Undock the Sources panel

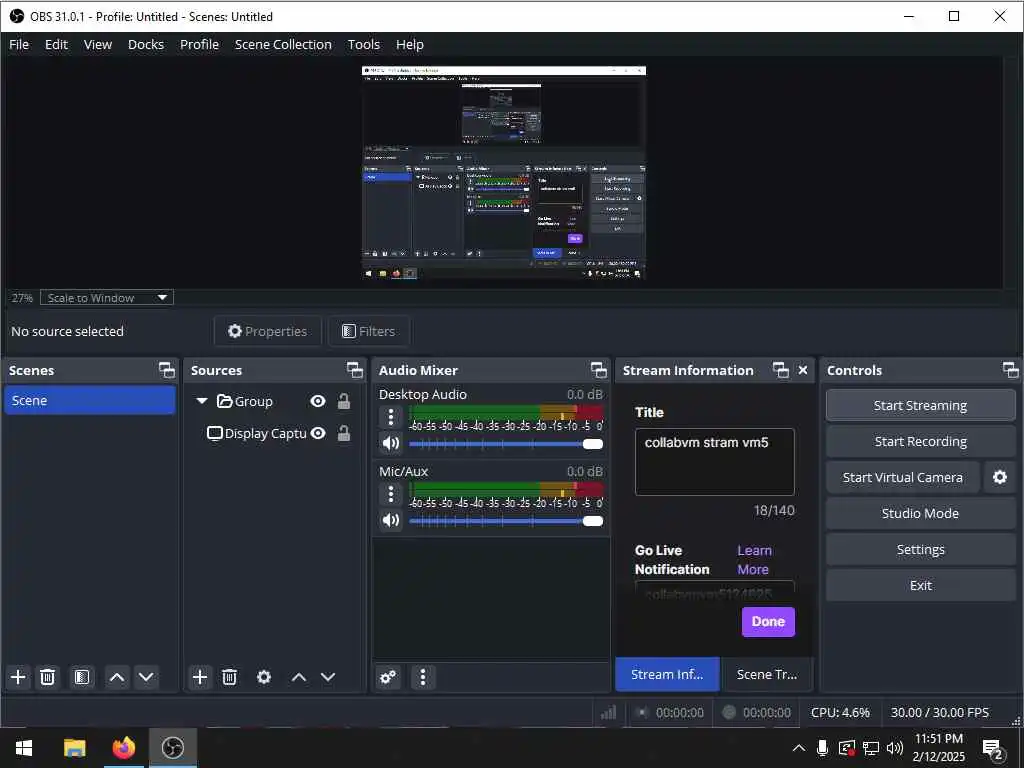point(355,370)
